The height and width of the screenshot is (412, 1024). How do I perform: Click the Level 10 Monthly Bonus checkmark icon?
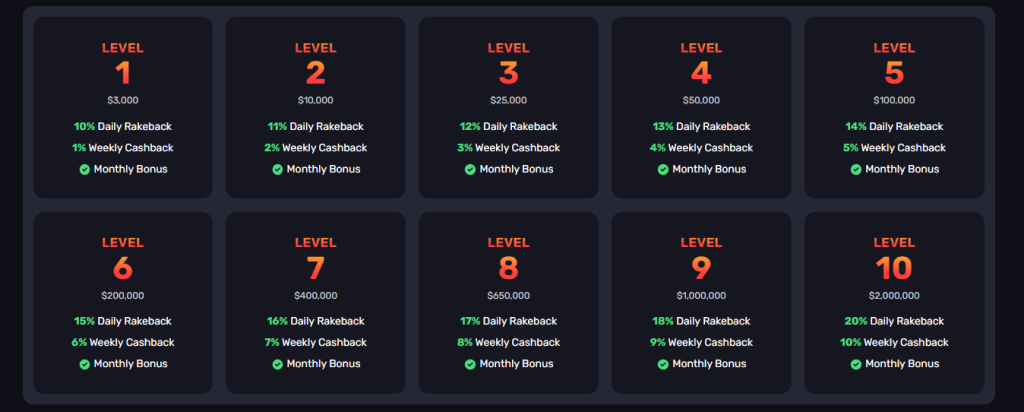click(856, 364)
